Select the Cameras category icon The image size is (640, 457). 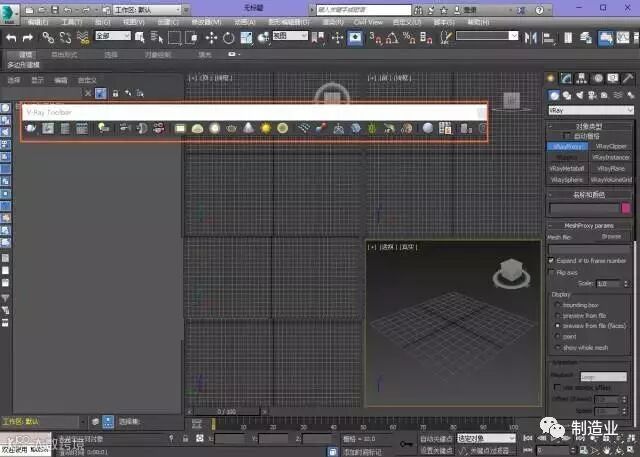(592, 95)
